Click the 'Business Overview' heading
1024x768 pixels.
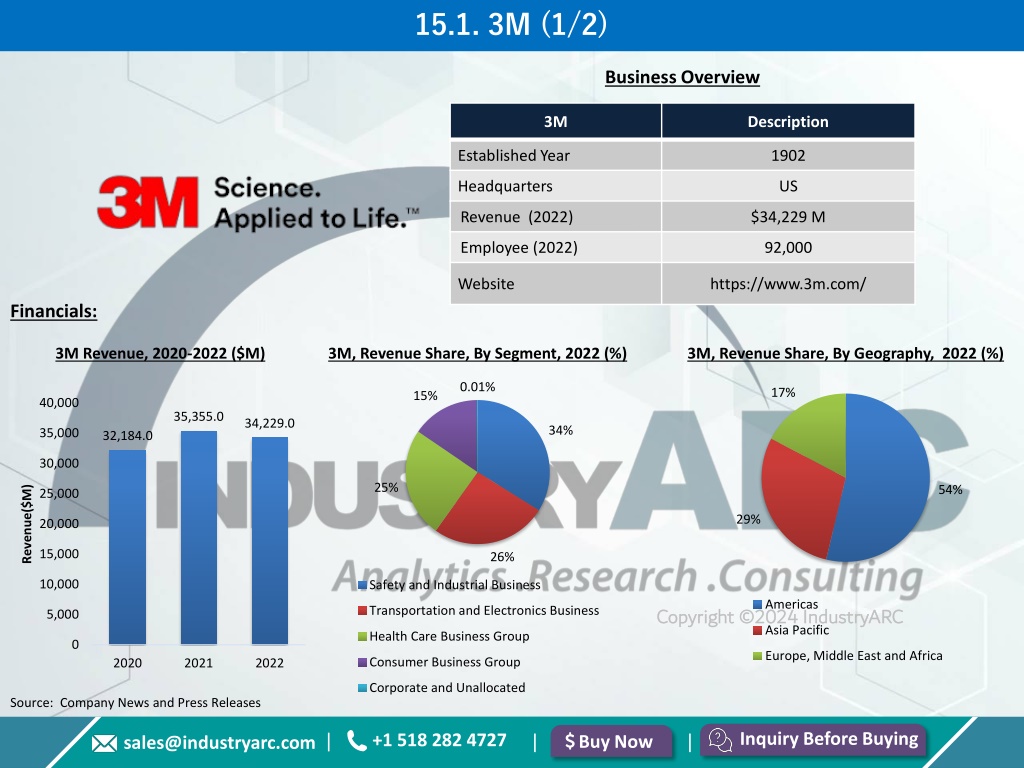(682, 78)
